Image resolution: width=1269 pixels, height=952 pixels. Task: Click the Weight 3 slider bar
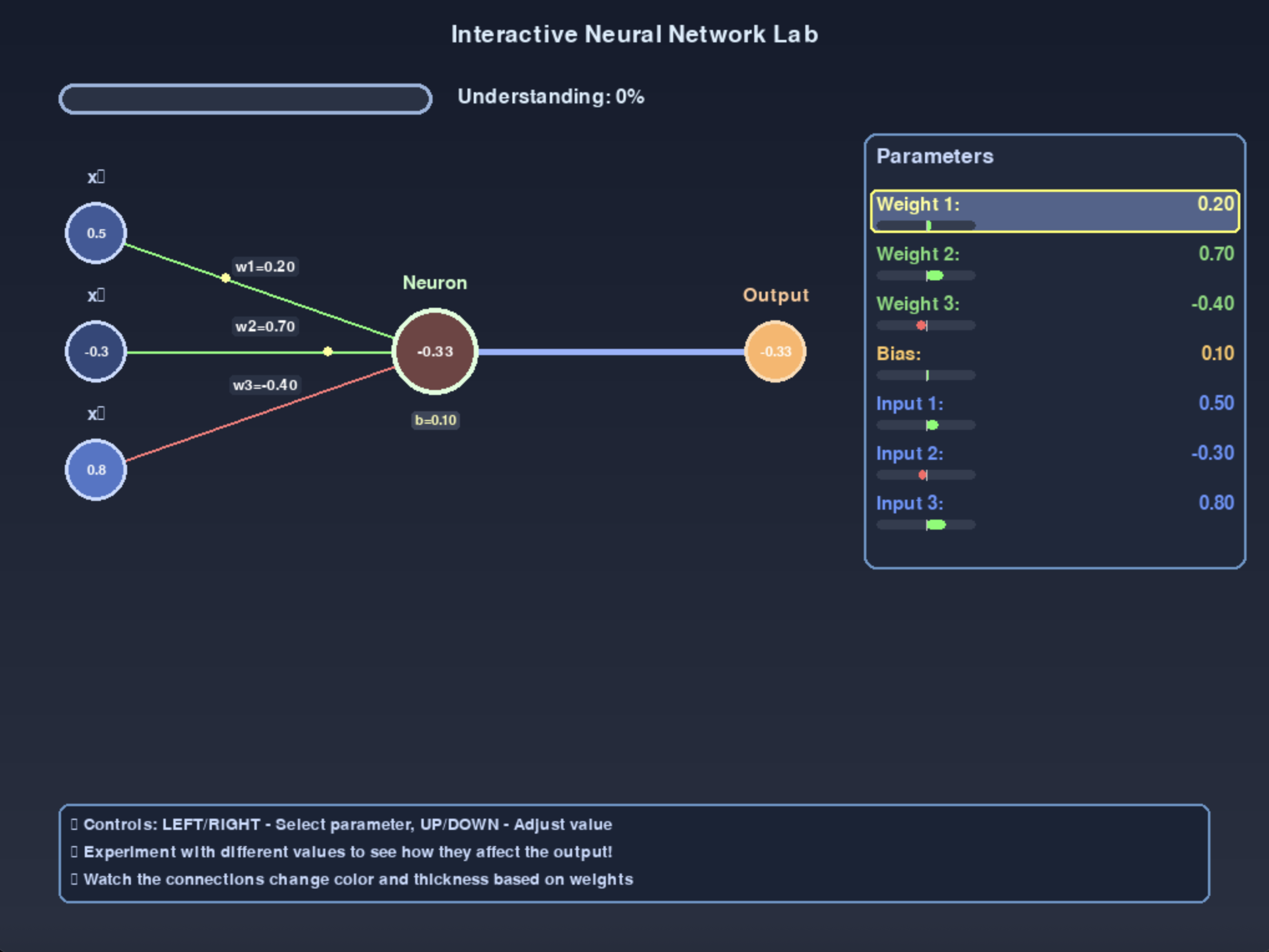click(x=926, y=325)
